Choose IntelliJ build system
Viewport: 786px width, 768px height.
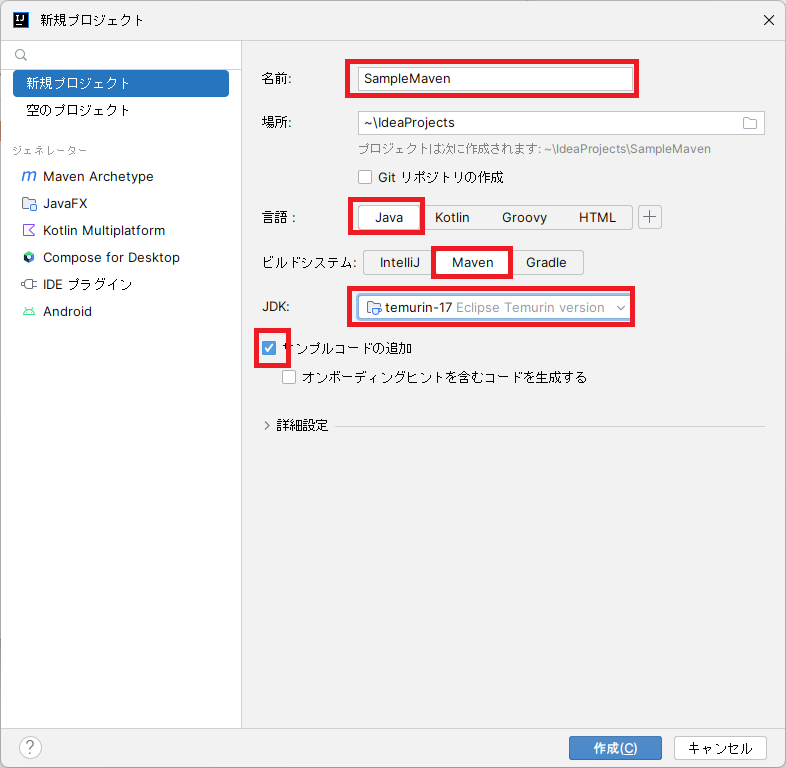pyautogui.click(x=399, y=263)
